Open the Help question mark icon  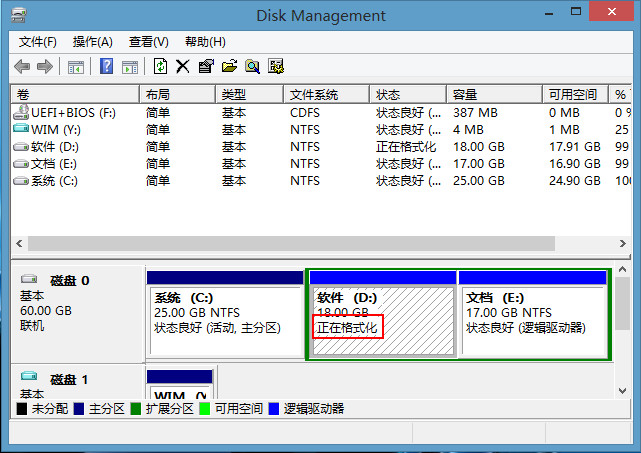(x=107, y=66)
